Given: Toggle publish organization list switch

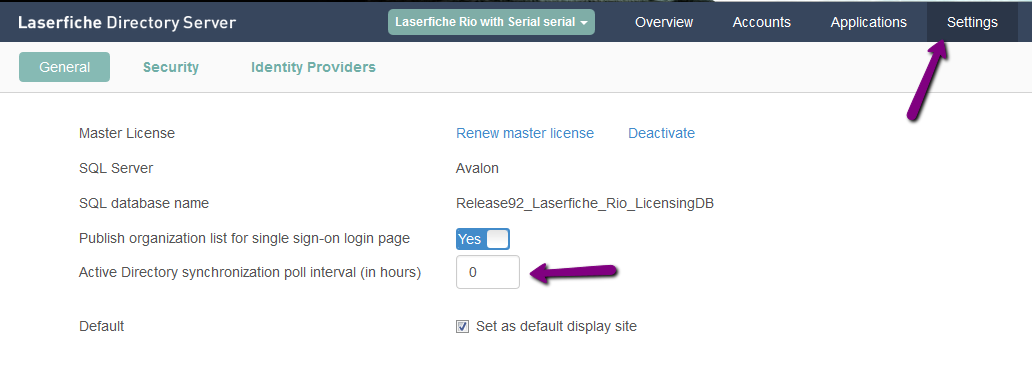Looking at the screenshot, I should coord(482,238).
